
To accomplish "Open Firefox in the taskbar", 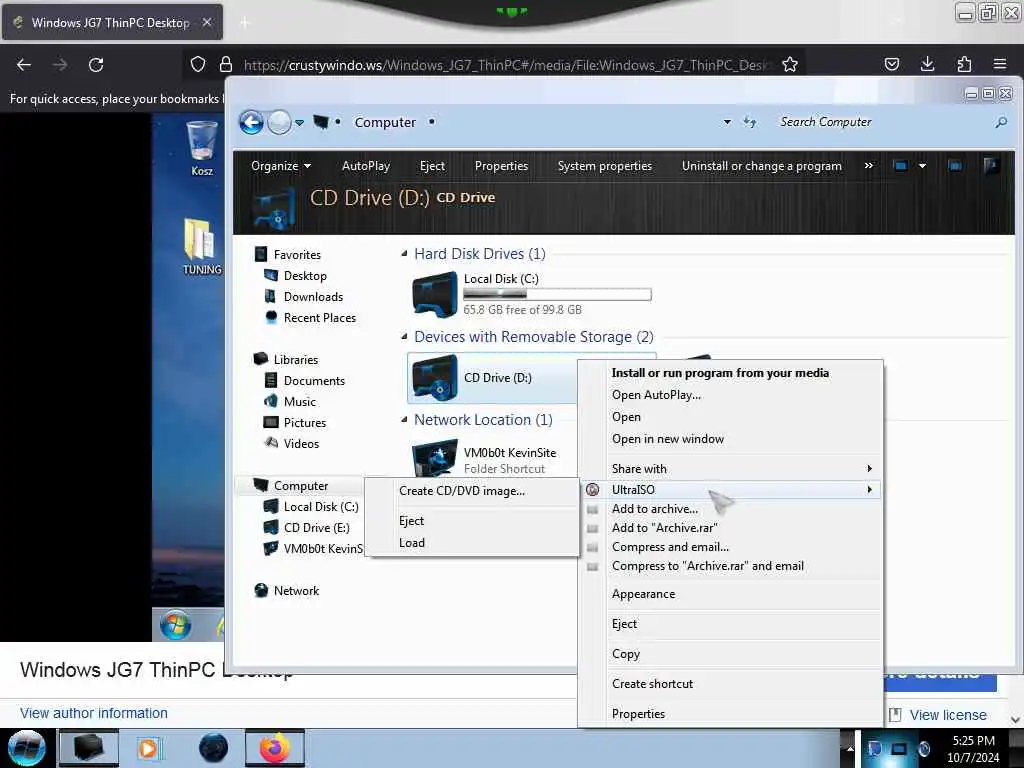I will [275, 748].
